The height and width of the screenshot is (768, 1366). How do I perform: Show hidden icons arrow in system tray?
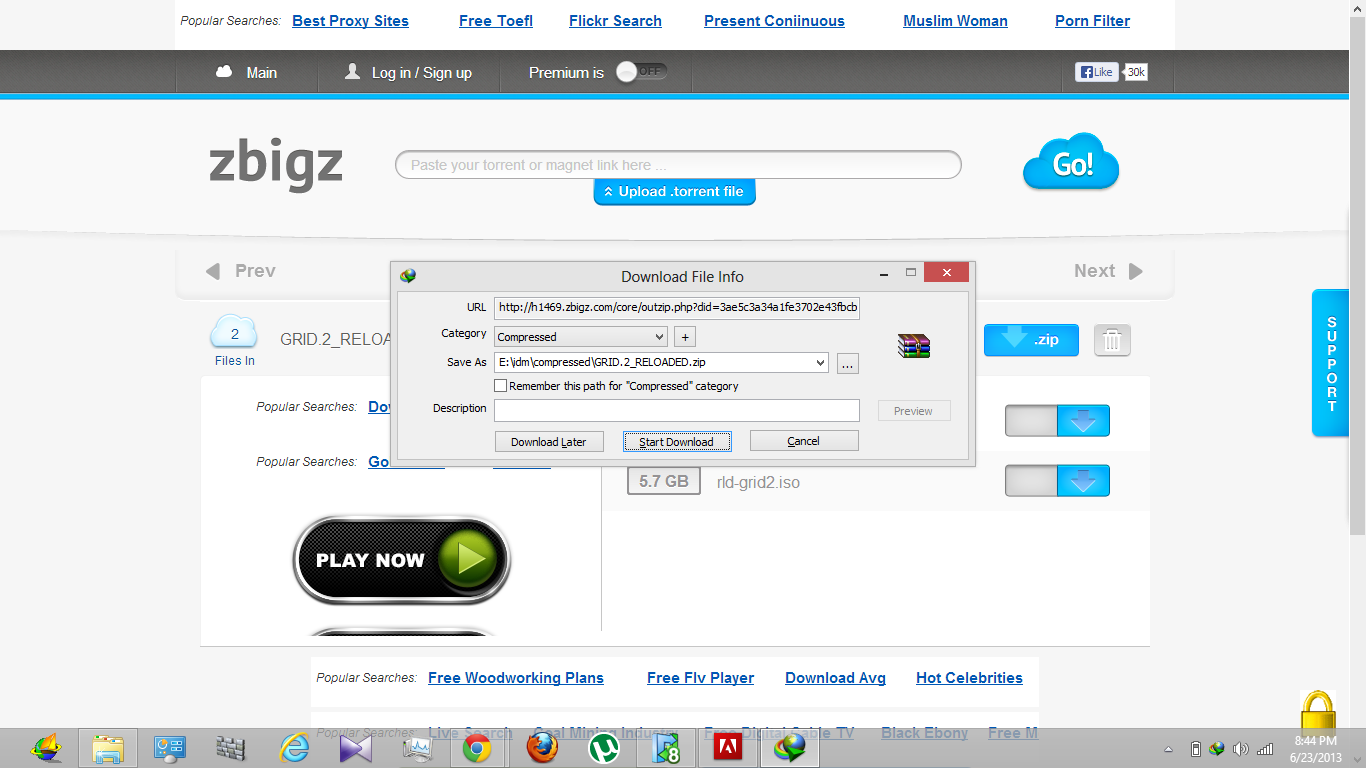(1169, 749)
